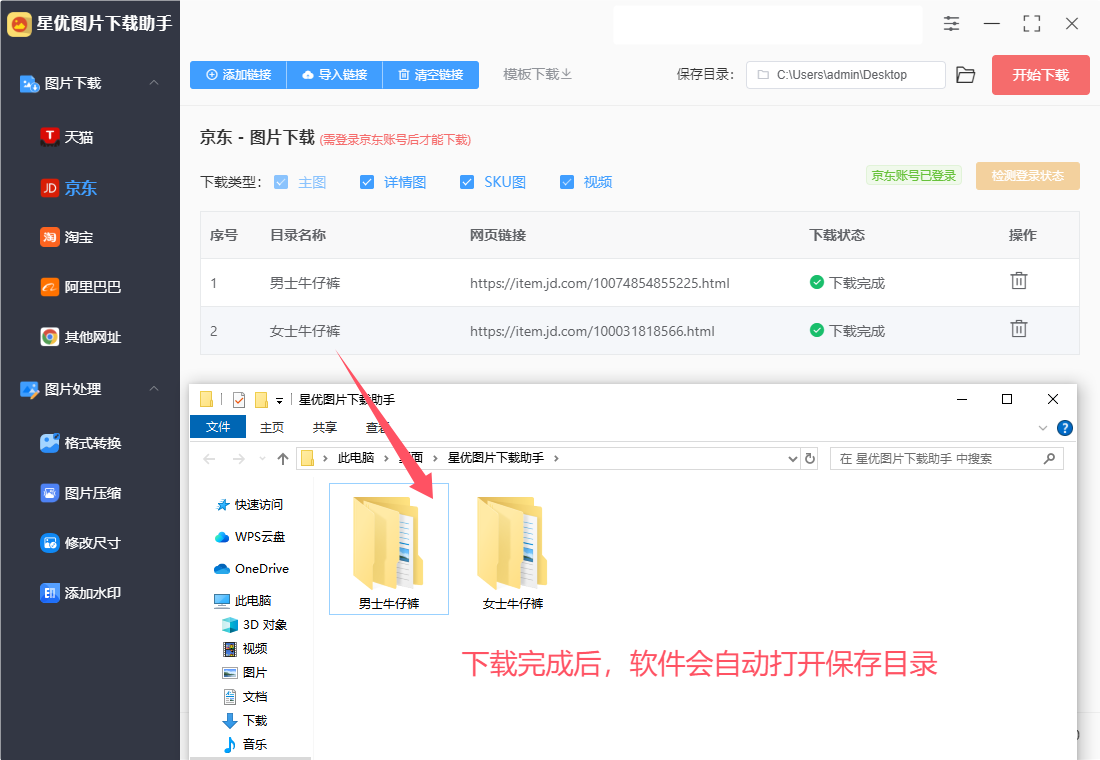Screen dimensions: 1100x760
Task: Go up one folder level in Explorer
Action: (283, 458)
